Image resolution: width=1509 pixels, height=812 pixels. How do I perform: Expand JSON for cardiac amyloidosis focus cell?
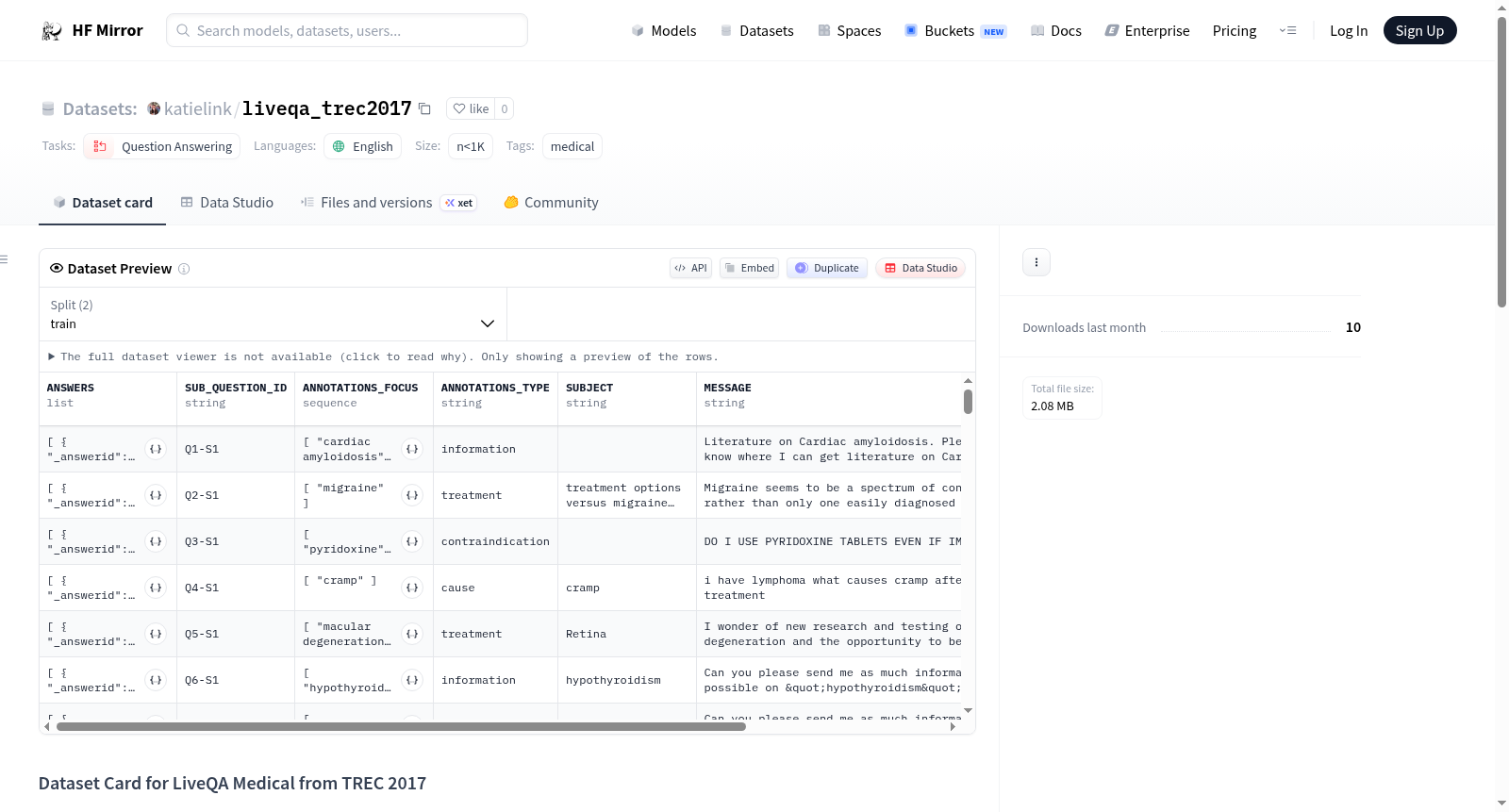(x=412, y=449)
